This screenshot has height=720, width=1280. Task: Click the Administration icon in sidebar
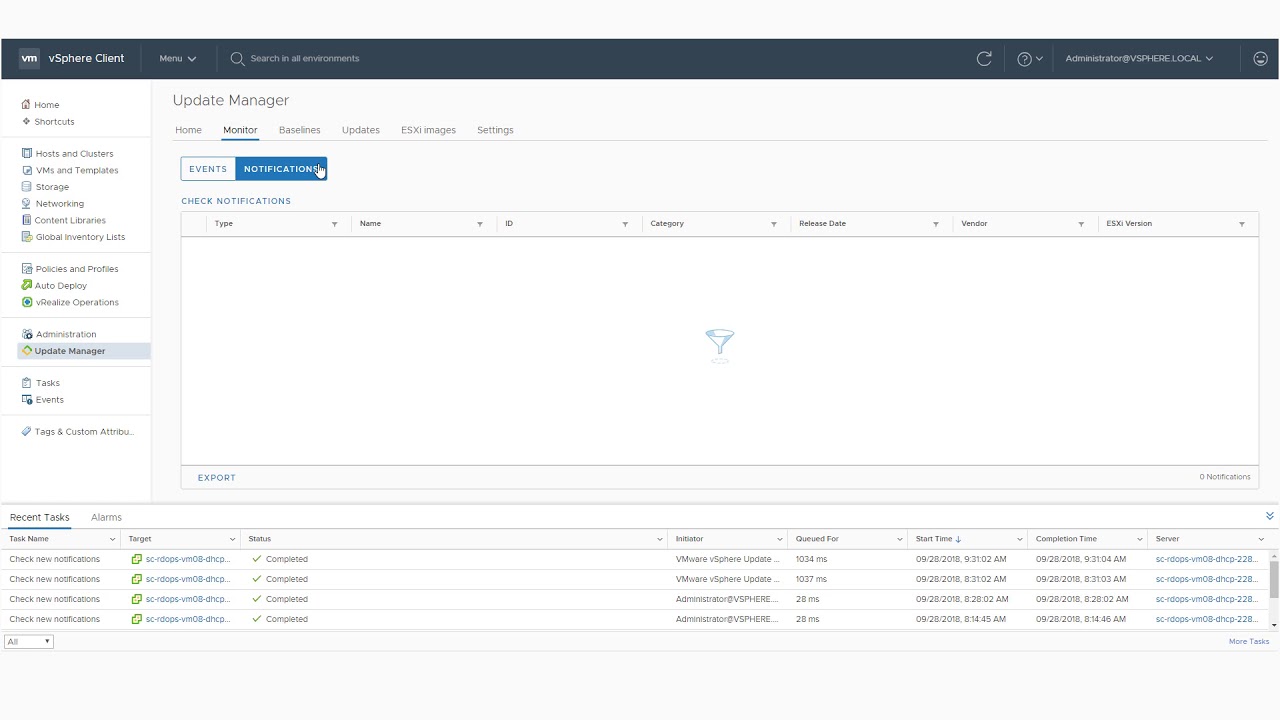(27, 334)
